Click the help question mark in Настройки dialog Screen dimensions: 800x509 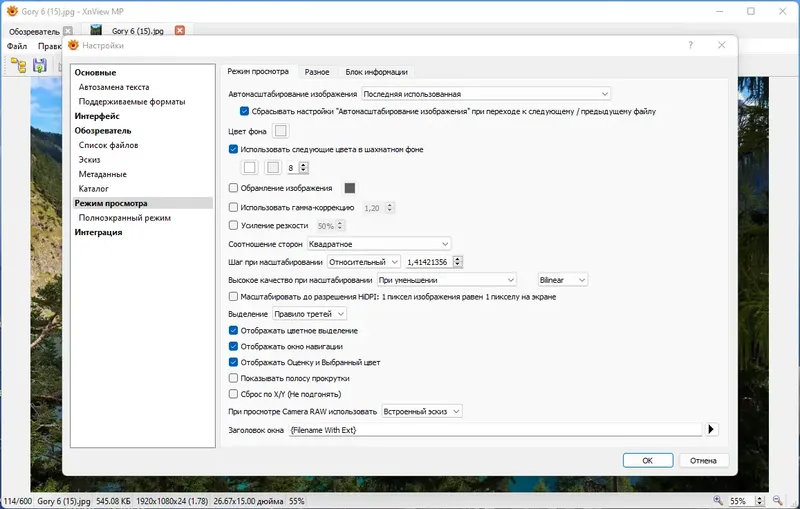pos(690,45)
